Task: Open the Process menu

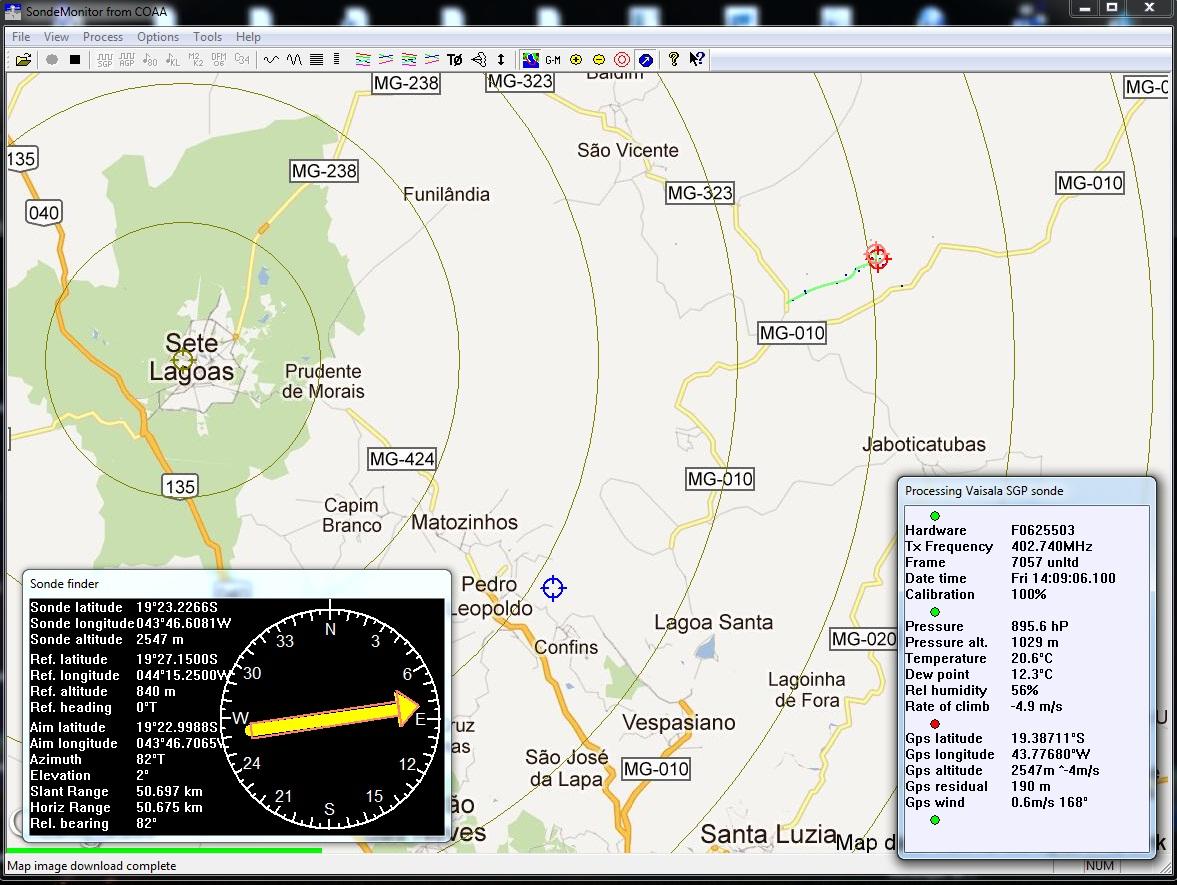Action: (103, 37)
